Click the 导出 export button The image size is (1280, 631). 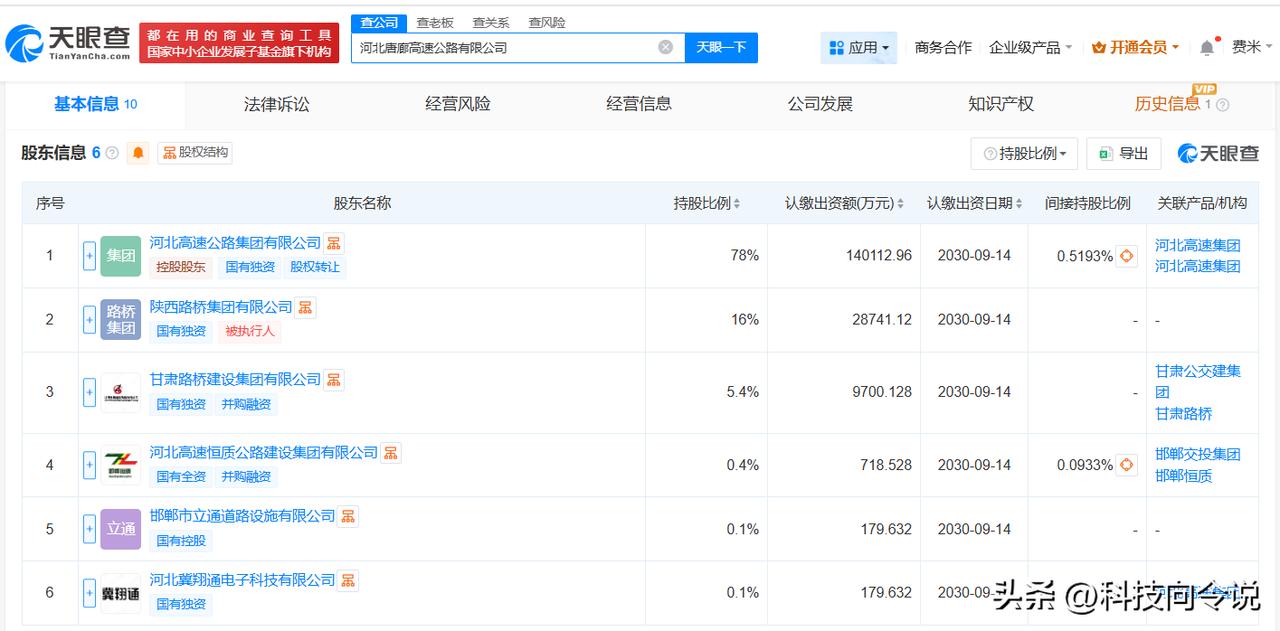coord(1123,153)
